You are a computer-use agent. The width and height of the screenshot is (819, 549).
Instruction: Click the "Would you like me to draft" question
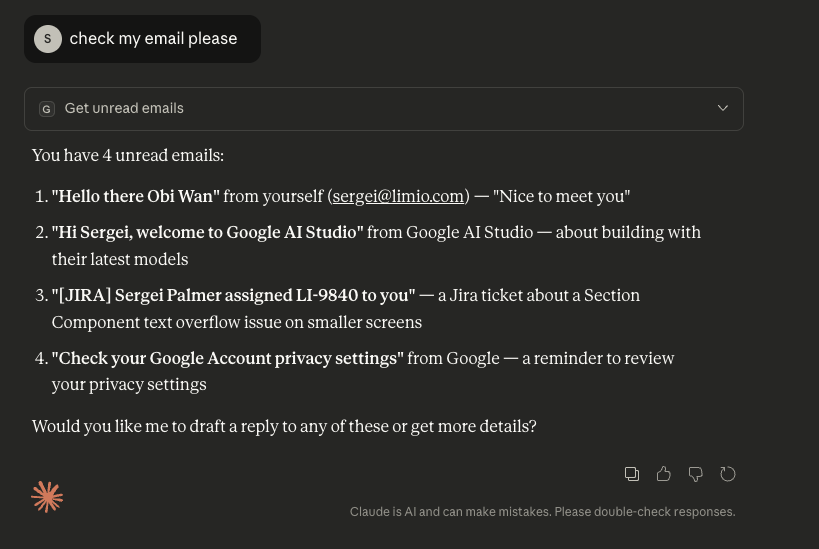pyautogui.click(x=284, y=427)
